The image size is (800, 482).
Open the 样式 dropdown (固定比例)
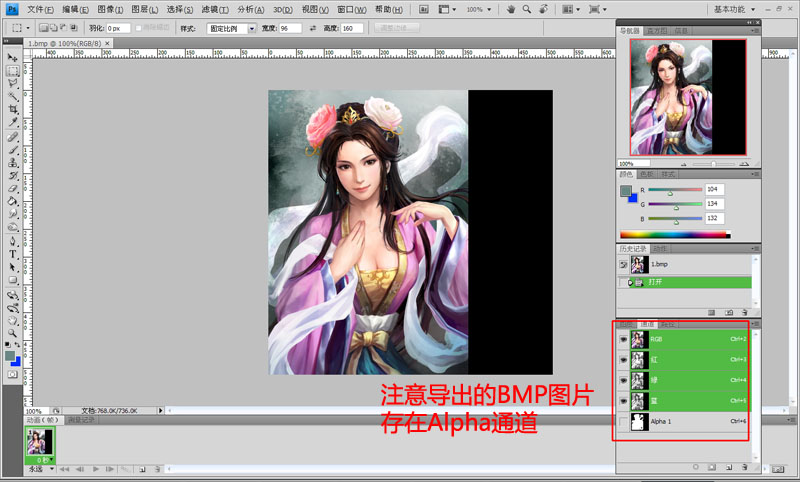click(251, 29)
